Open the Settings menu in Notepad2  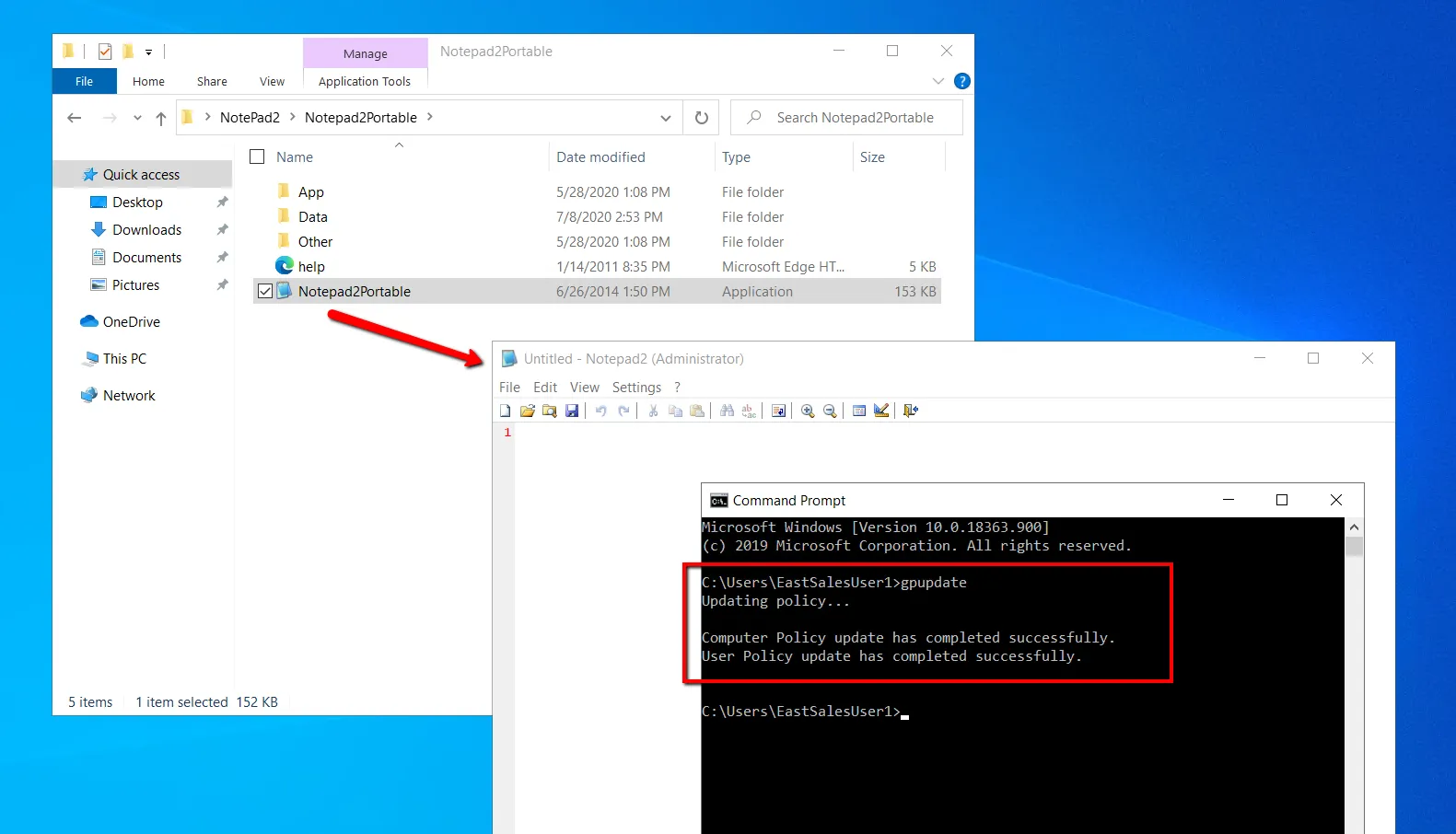point(636,388)
